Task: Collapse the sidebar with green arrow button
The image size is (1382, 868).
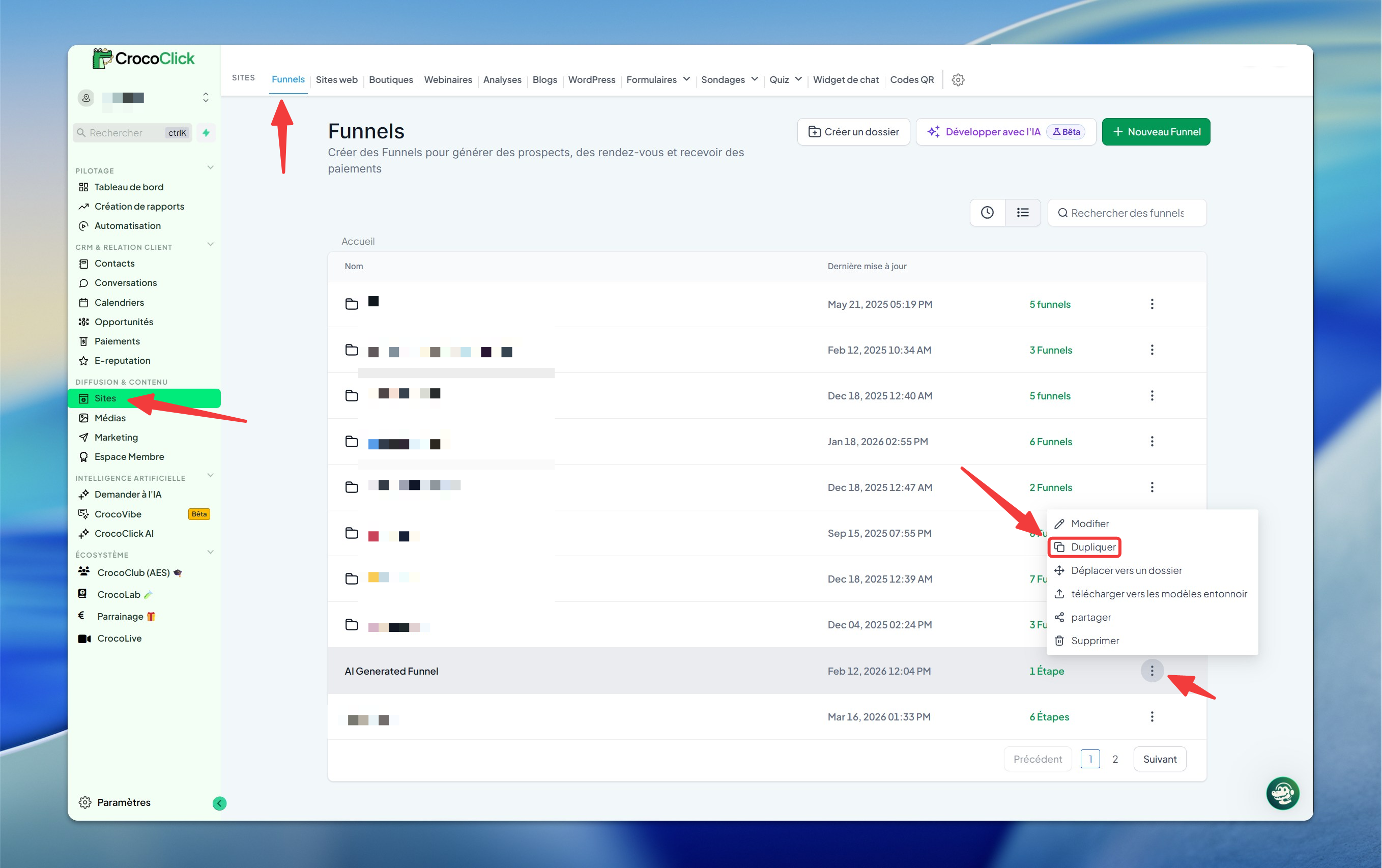Action: [x=219, y=802]
